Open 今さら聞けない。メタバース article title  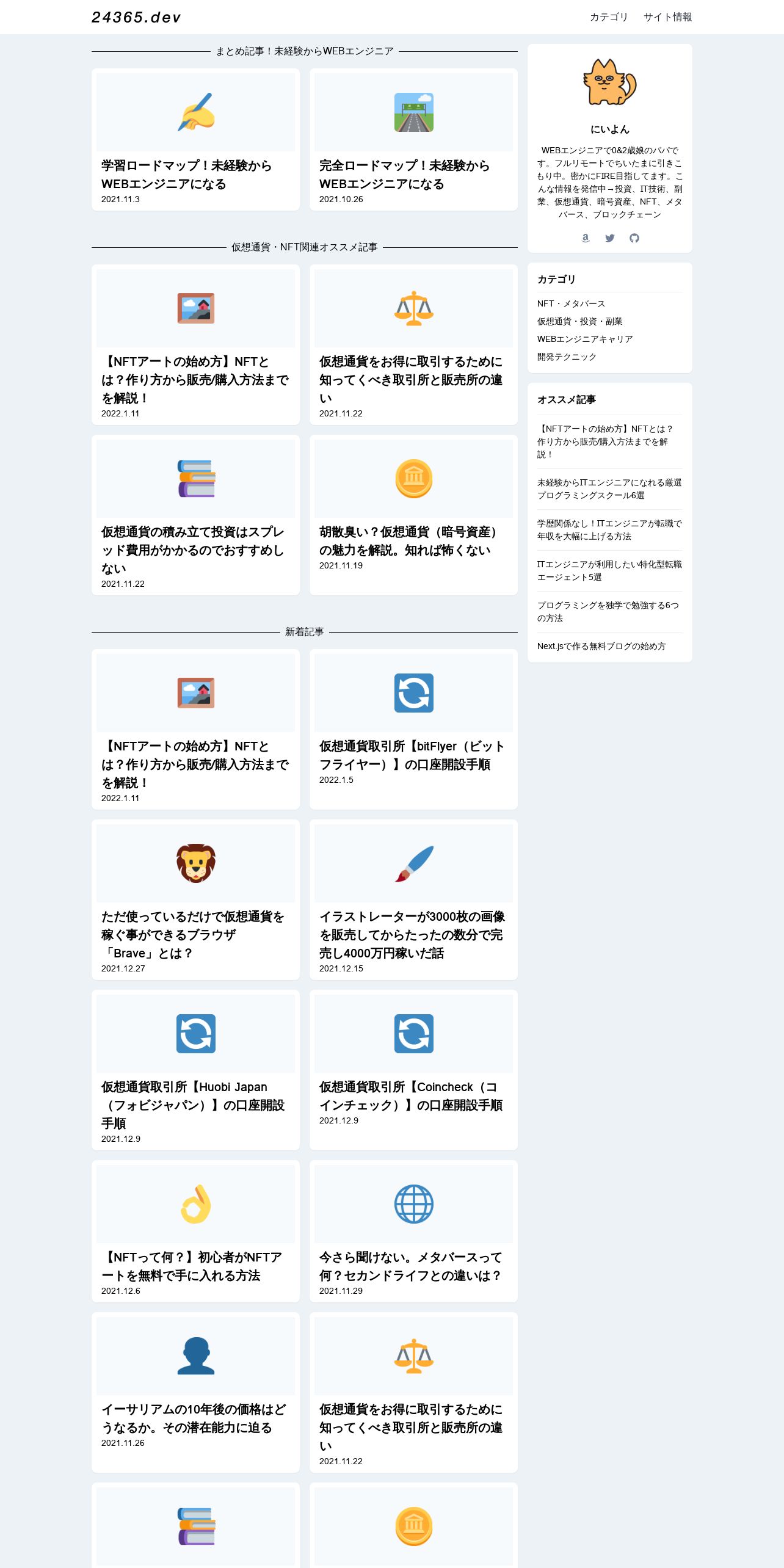(x=411, y=1266)
